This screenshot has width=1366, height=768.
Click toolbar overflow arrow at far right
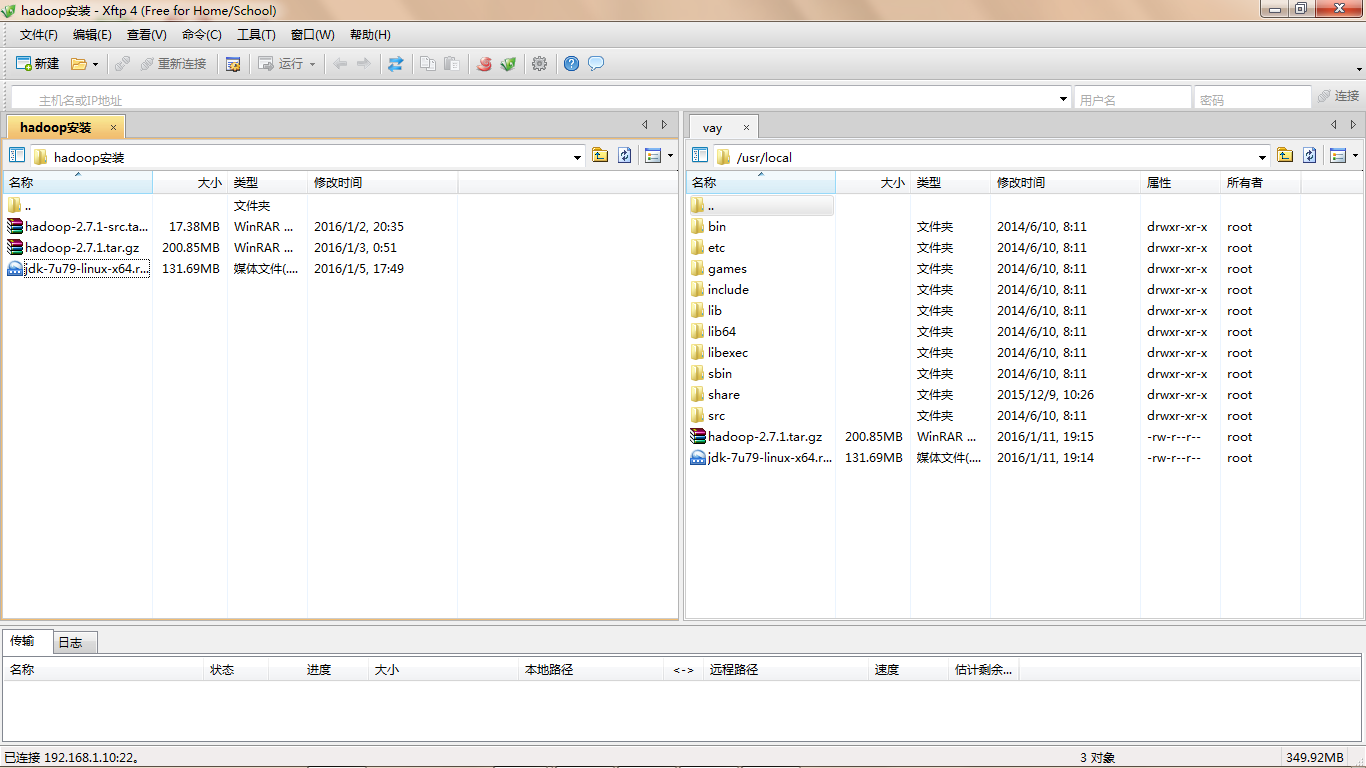(x=1359, y=69)
